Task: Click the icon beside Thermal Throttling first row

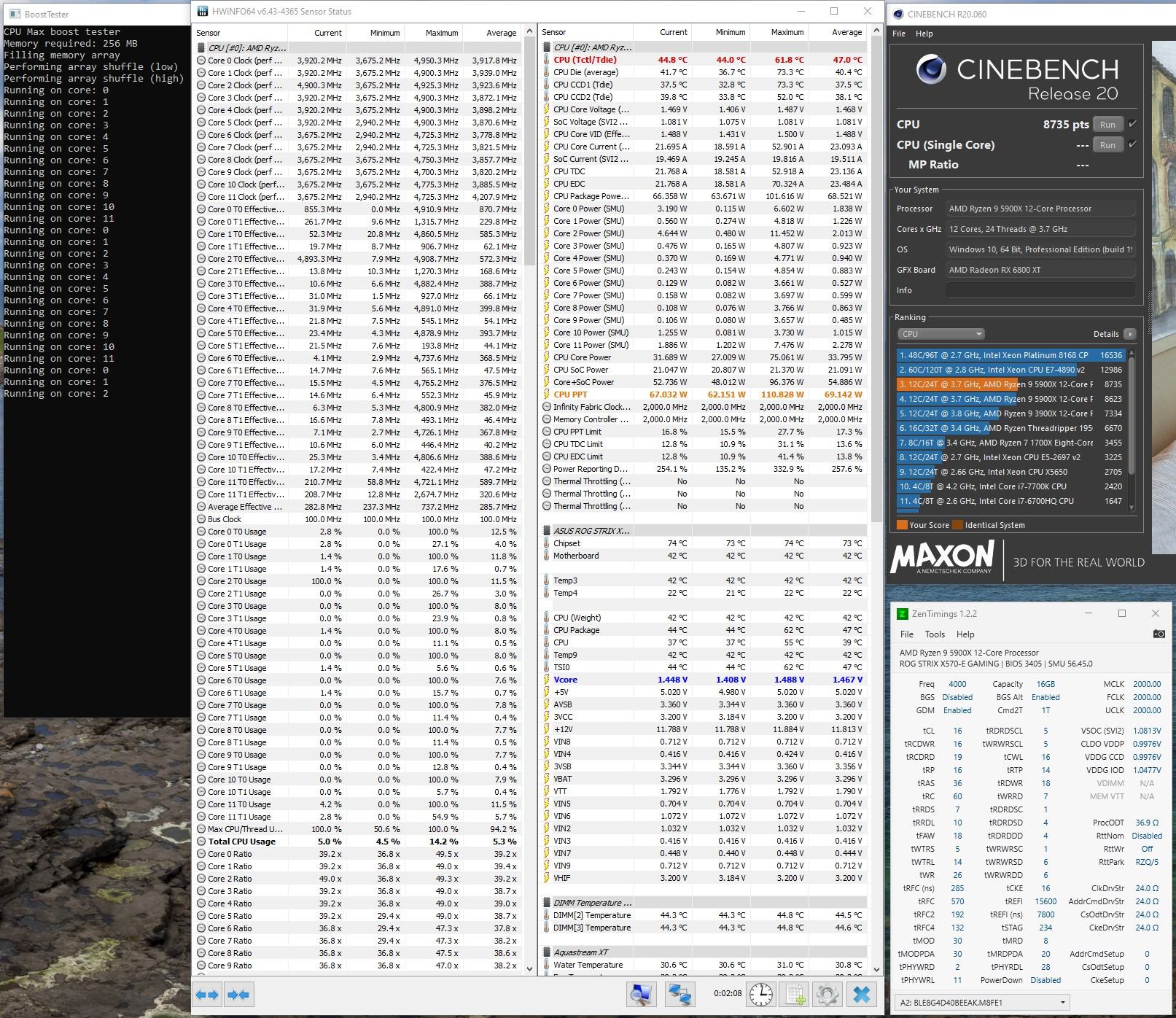Action: [547, 481]
